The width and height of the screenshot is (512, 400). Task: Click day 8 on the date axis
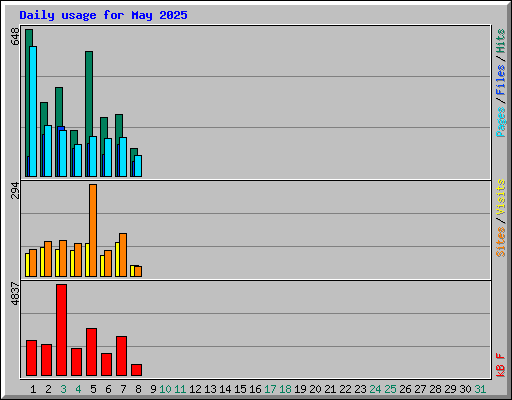click(138, 389)
